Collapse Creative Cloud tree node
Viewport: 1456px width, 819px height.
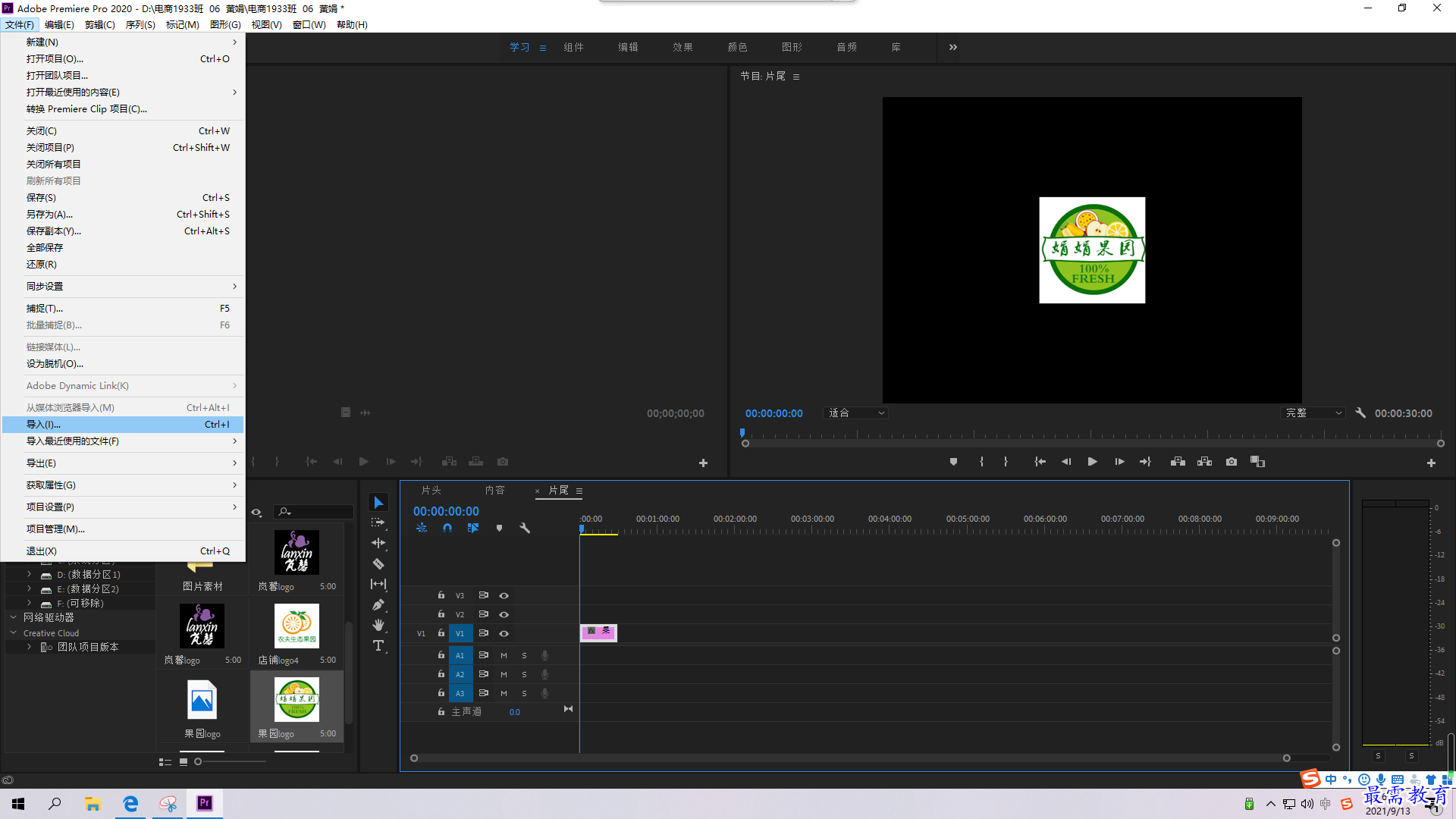[x=13, y=633]
